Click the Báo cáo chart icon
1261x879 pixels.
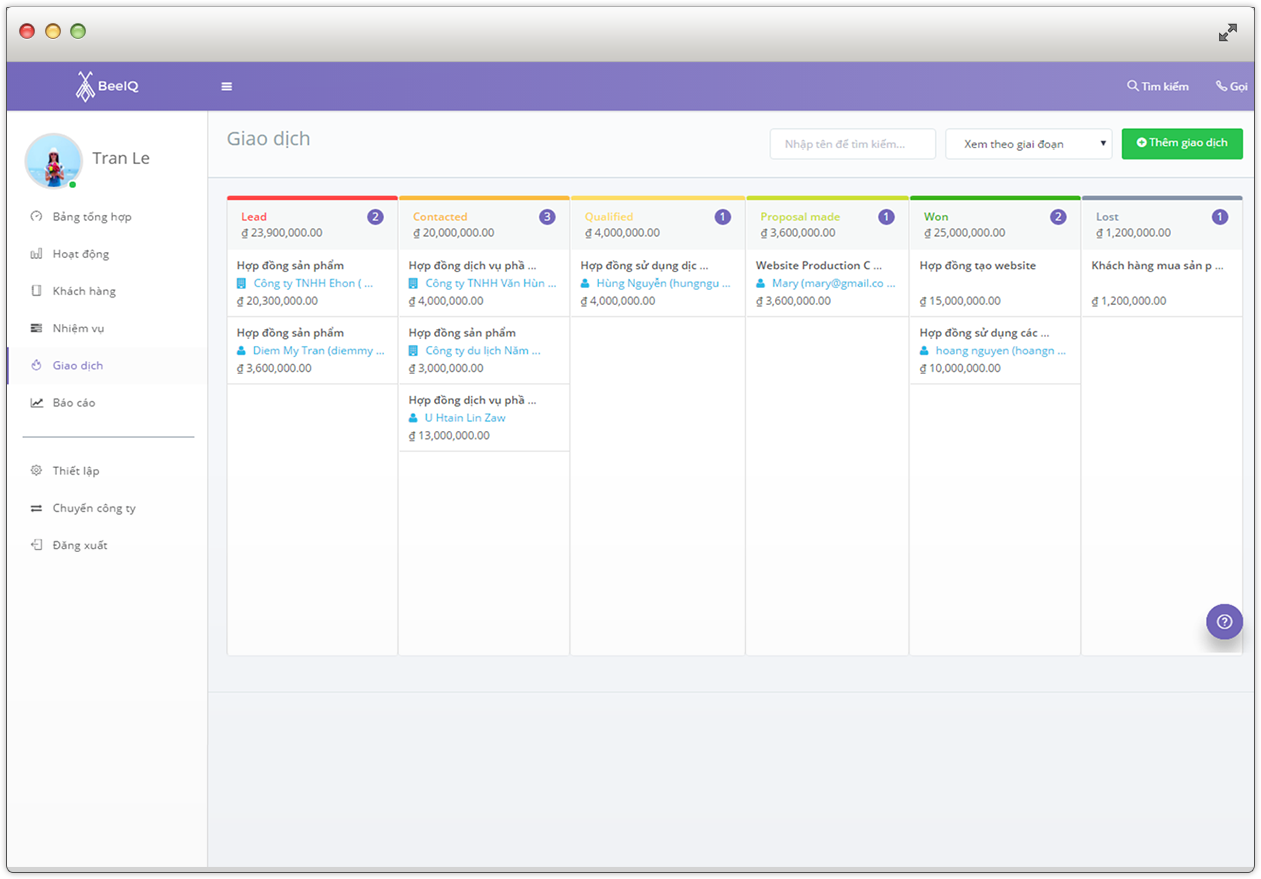click(x=37, y=403)
